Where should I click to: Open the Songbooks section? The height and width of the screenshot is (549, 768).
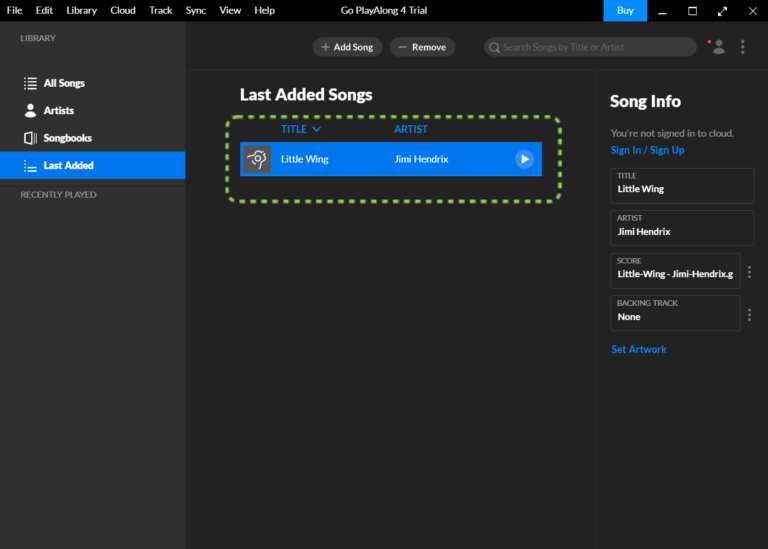pyautogui.click(x=67, y=138)
